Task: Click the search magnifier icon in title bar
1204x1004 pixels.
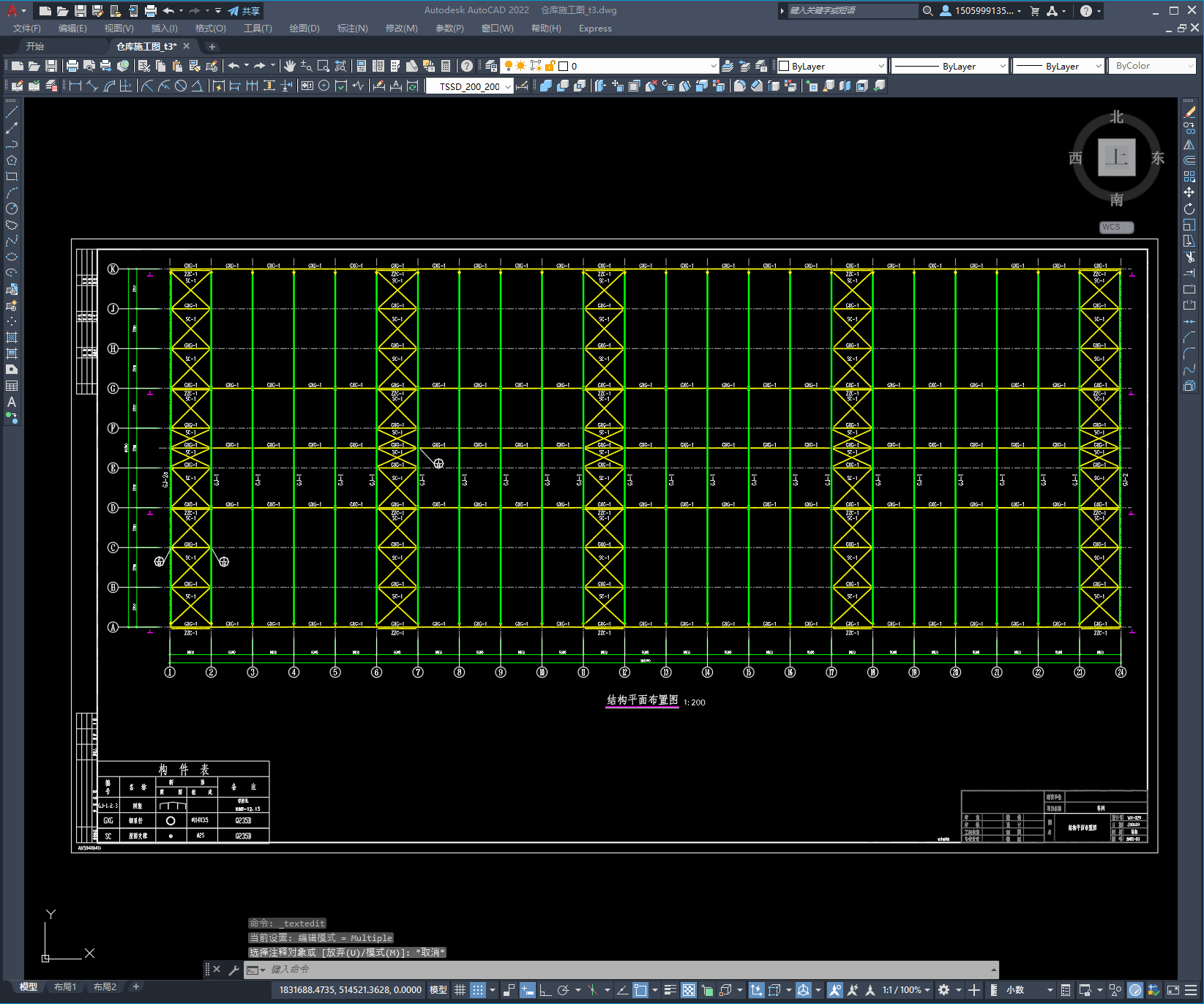Action: point(928,11)
